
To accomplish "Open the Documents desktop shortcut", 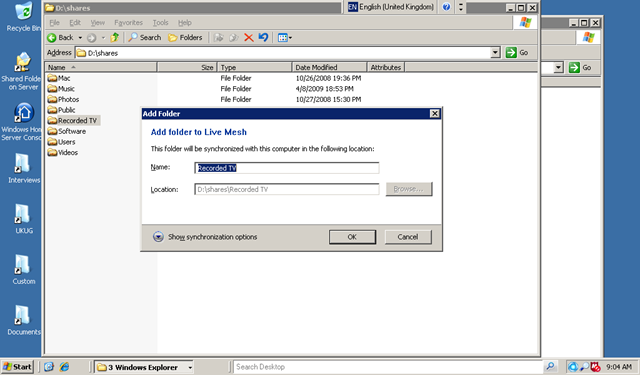I will (x=23, y=320).
